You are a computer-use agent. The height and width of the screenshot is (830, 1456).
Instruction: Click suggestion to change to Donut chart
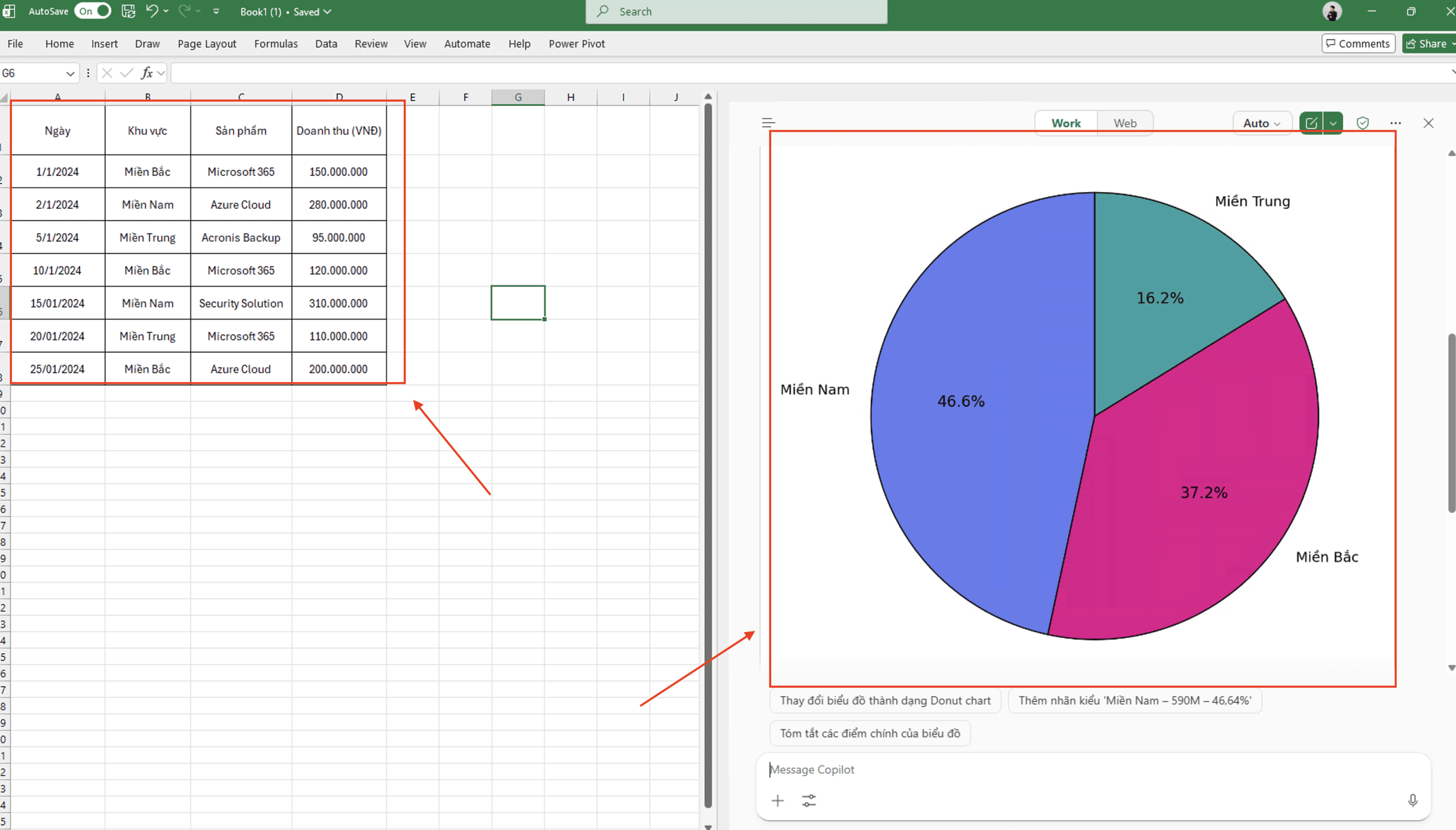click(x=885, y=700)
